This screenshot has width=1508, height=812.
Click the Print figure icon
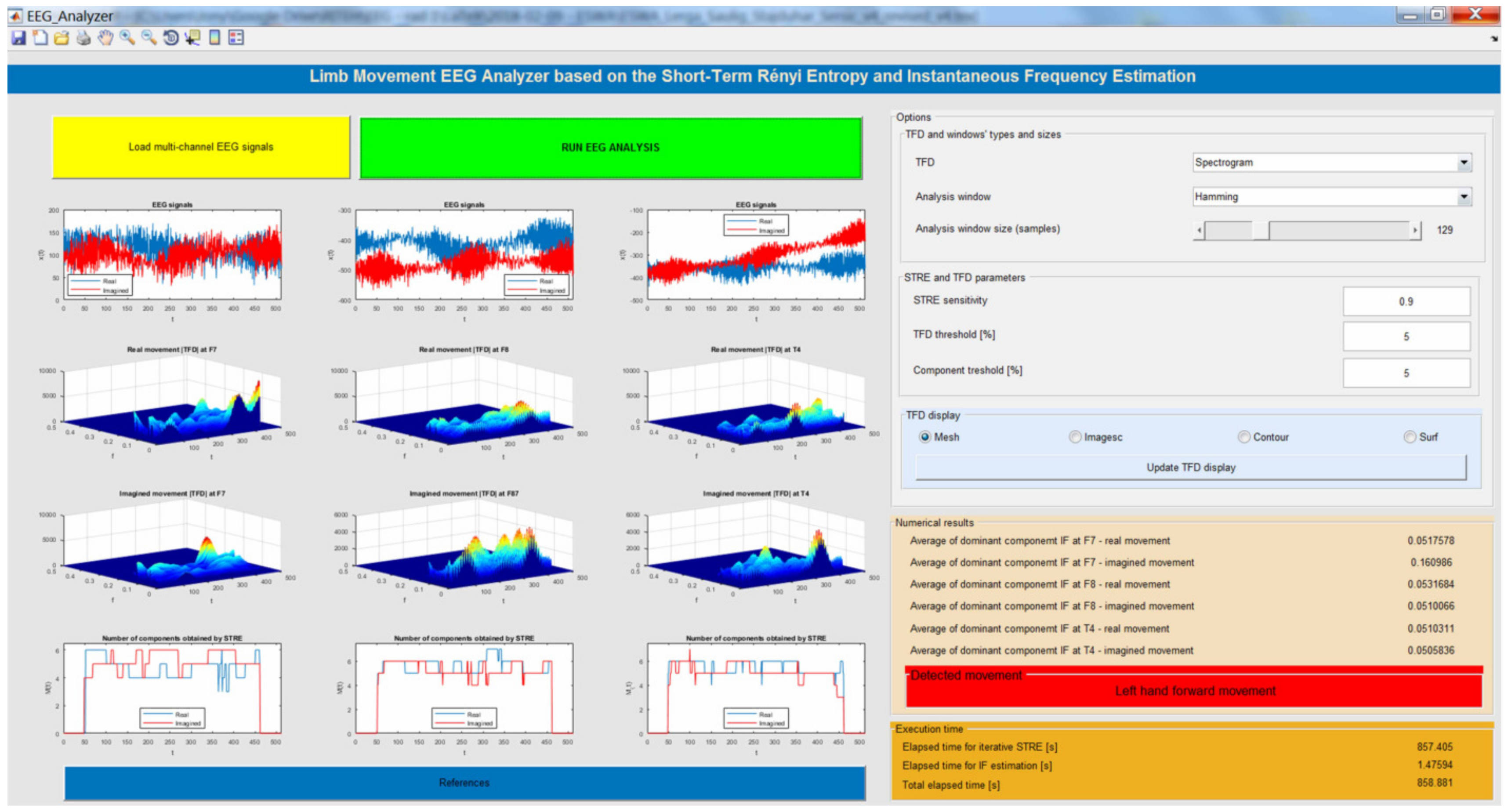(84, 38)
